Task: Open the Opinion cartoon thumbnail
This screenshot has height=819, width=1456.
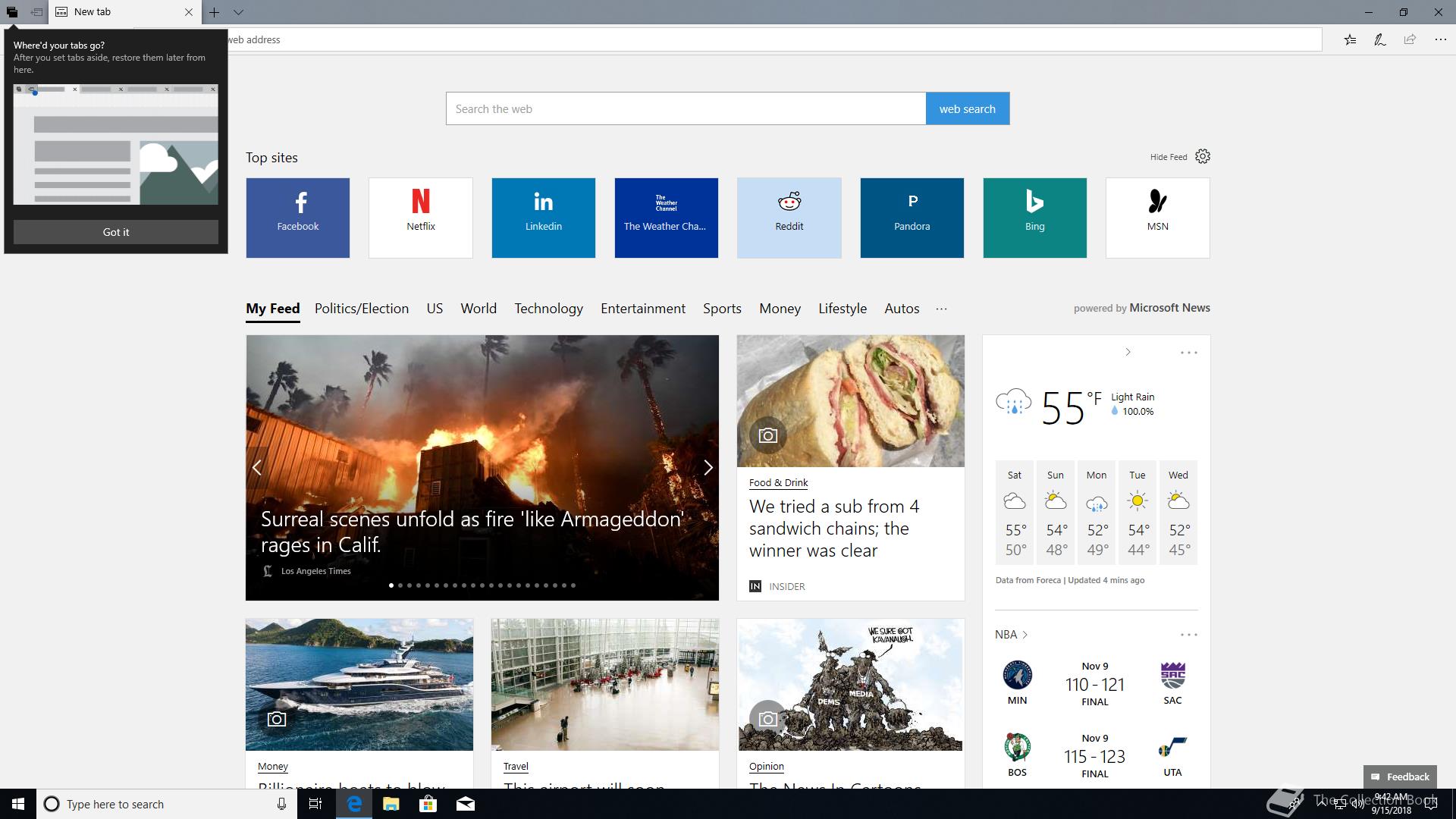Action: [x=851, y=685]
